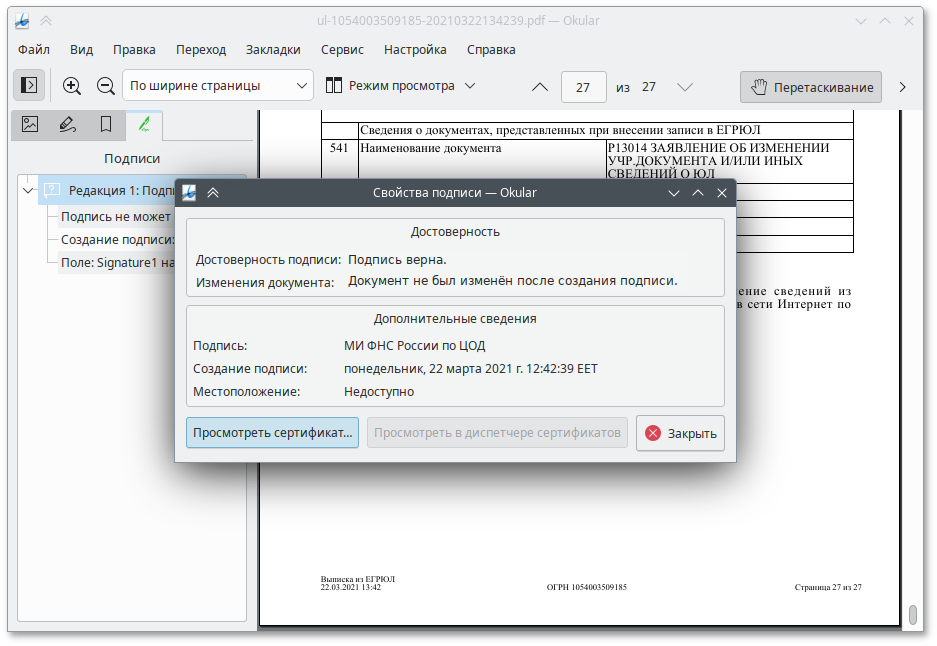937x646 pixels.
Task: Open the annotations sidebar tab
Action: click(68, 125)
